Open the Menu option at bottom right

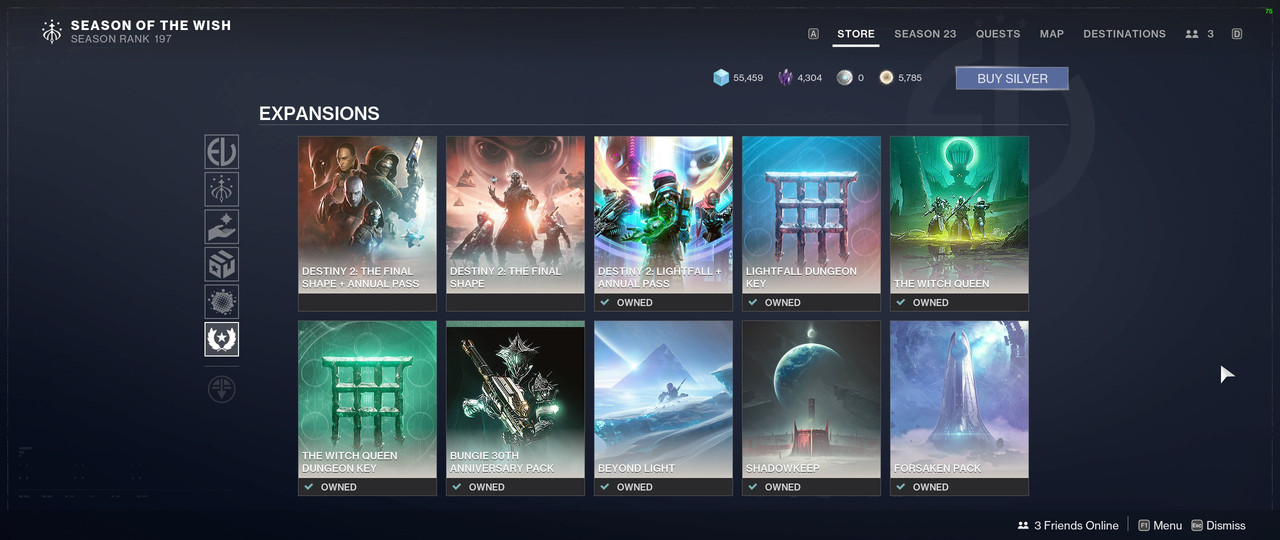(1167, 525)
